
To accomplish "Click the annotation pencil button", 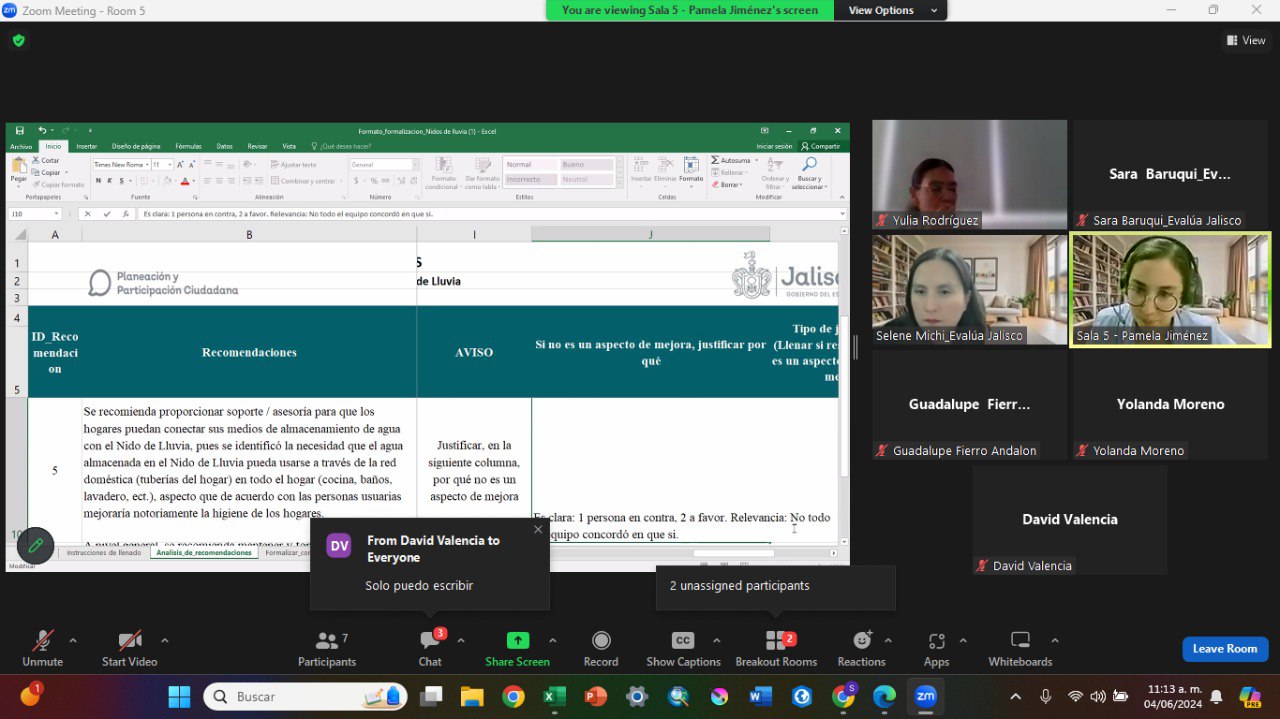I will click(x=35, y=546).
